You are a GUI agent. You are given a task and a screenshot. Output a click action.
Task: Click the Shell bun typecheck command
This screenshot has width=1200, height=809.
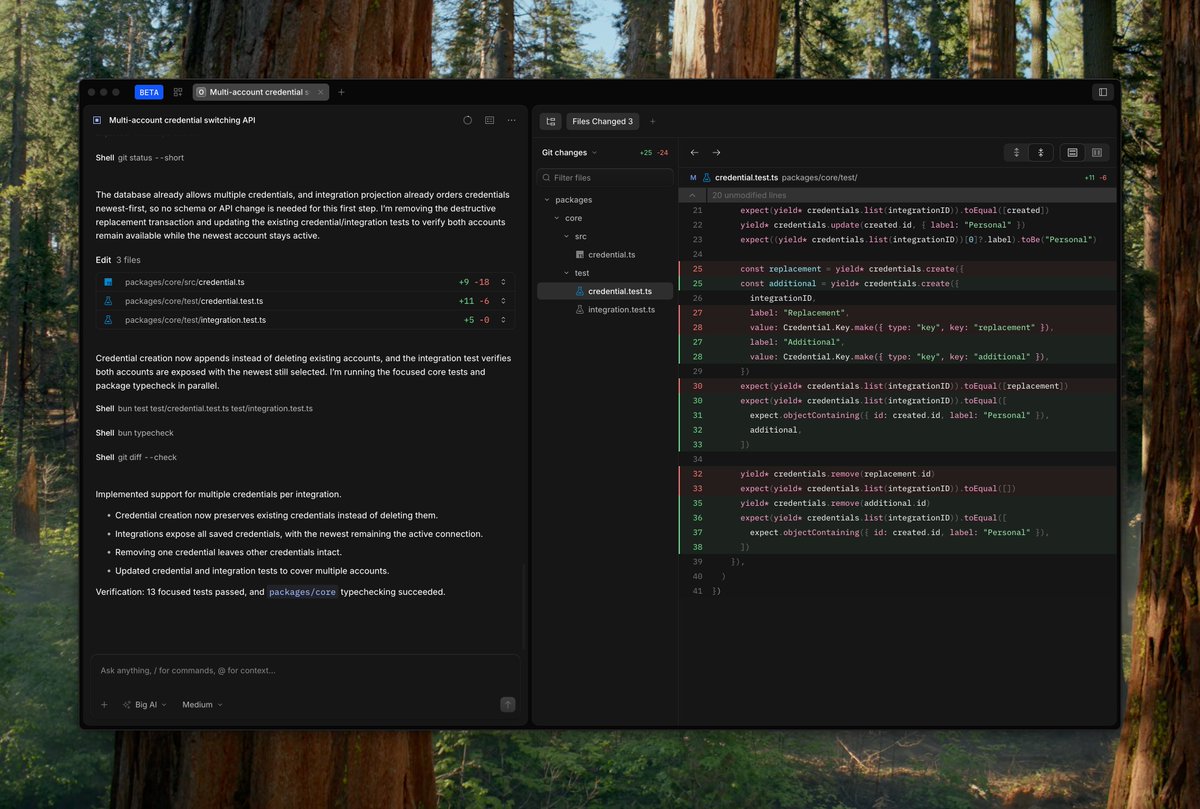point(135,433)
